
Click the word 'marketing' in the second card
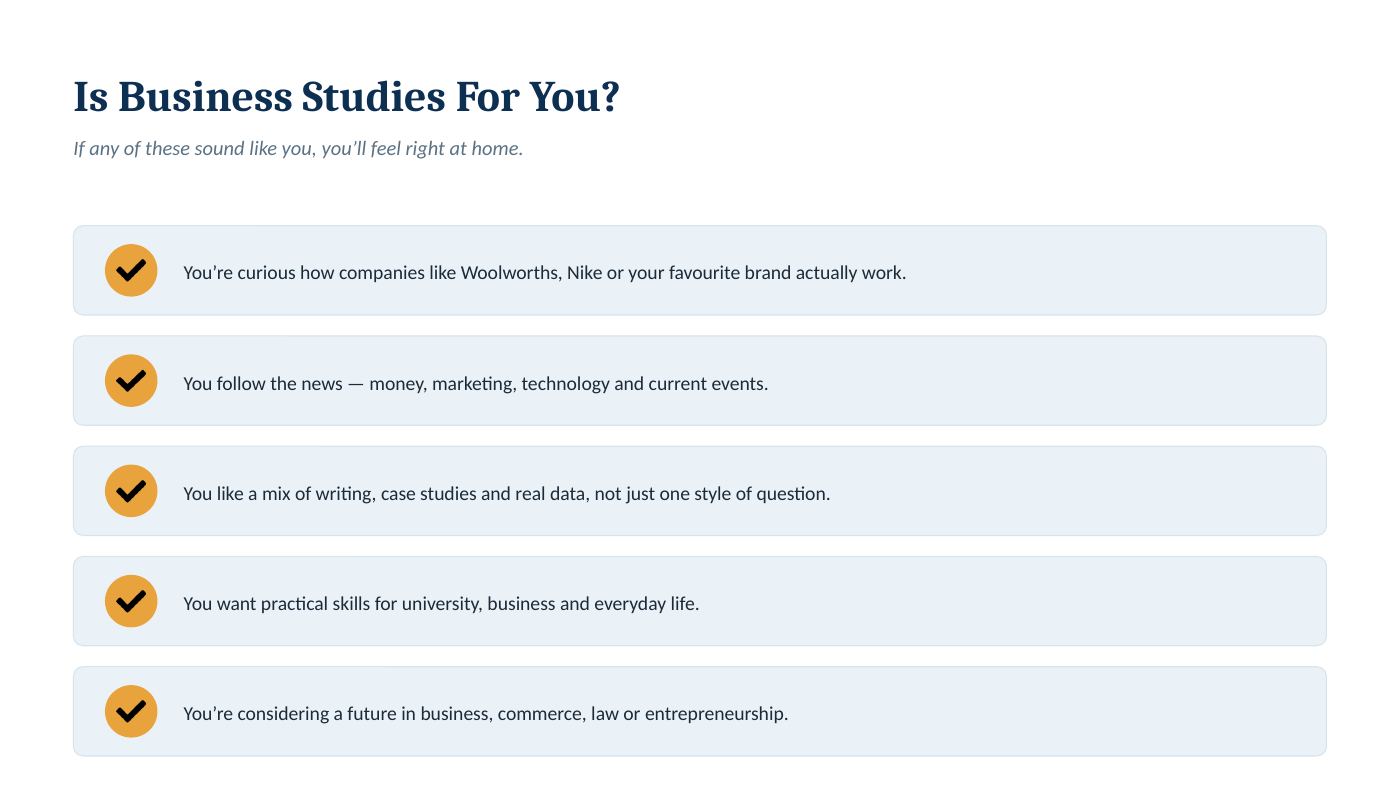[x=474, y=383]
